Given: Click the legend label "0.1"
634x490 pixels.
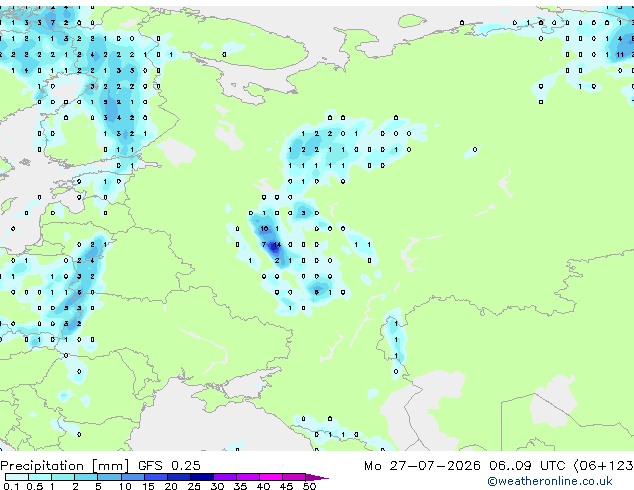Looking at the screenshot, I should 11,486.
